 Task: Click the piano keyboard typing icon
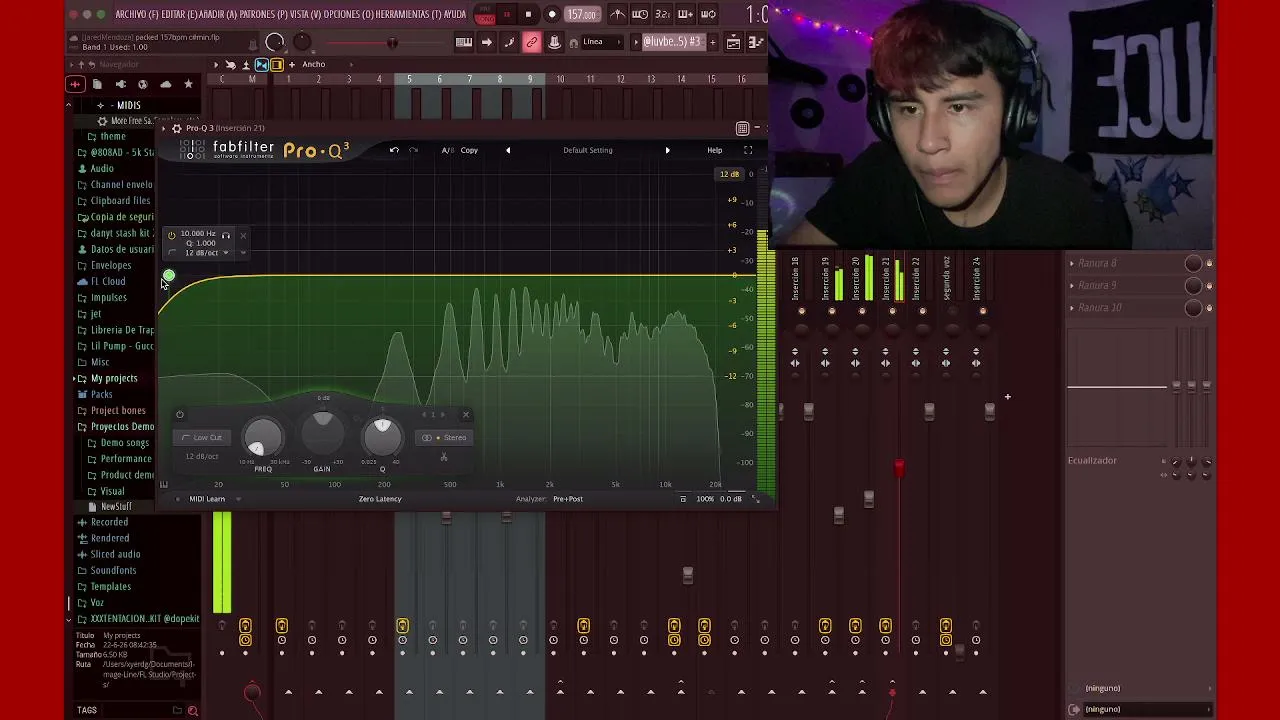(x=464, y=42)
